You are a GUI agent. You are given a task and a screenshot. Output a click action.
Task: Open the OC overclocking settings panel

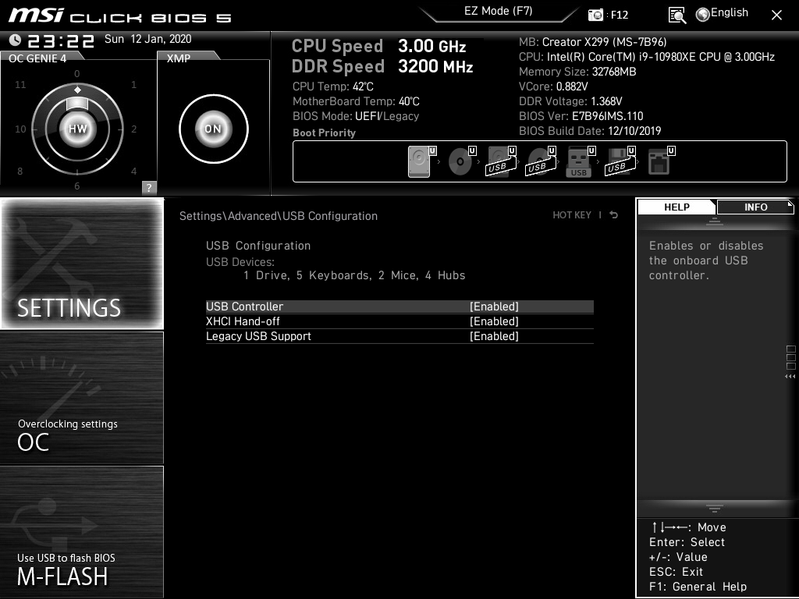pyautogui.click(x=82, y=398)
